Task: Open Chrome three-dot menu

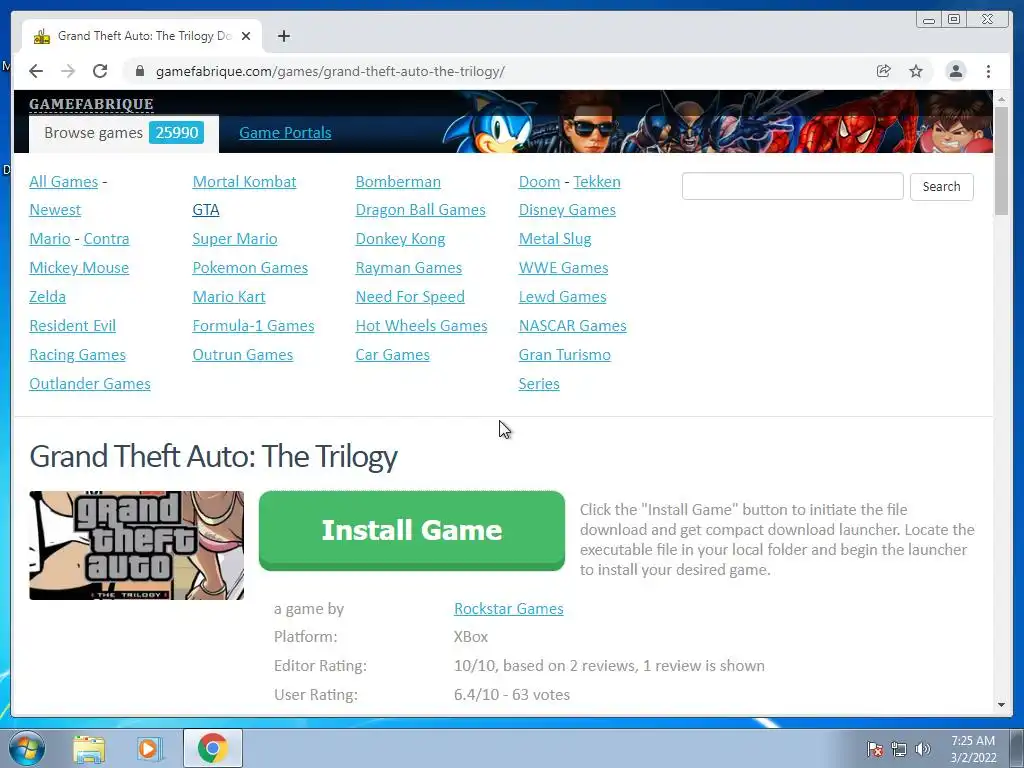Action: 988,71
